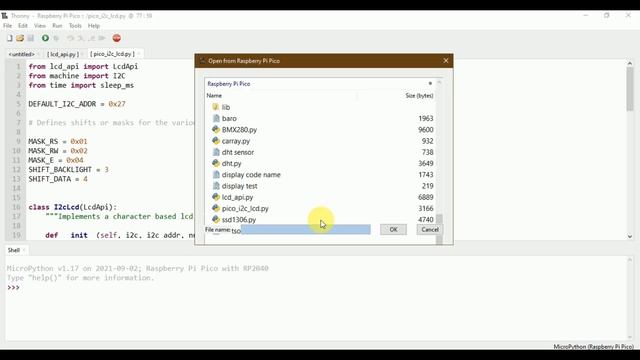This screenshot has height=360, width=640.
Task: Select pico_i2c_lcd.py file name in the list
Action: 245,208
